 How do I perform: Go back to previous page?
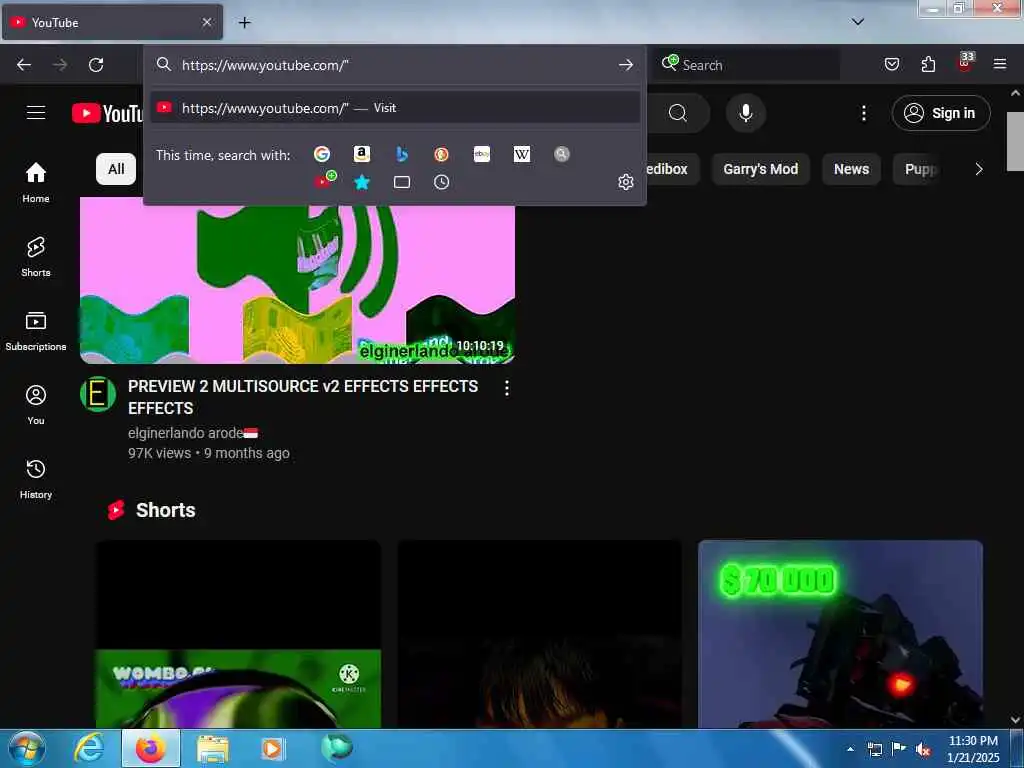tap(24, 65)
